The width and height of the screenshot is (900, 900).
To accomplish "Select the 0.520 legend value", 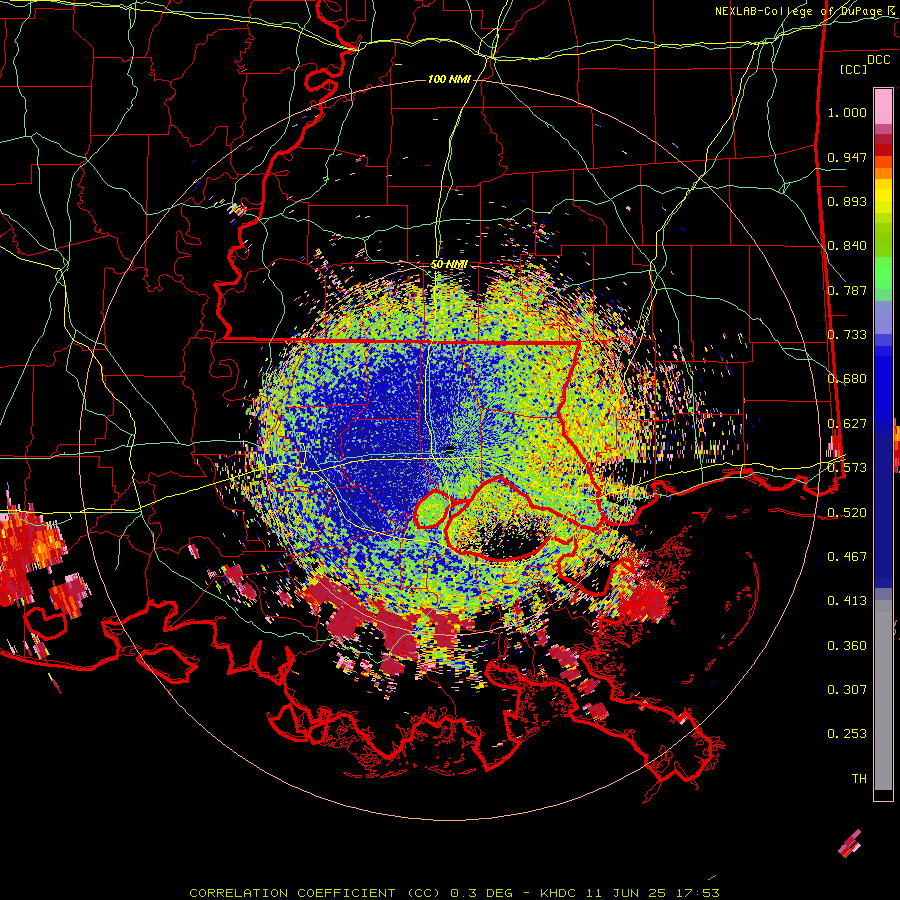I will [x=847, y=513].
